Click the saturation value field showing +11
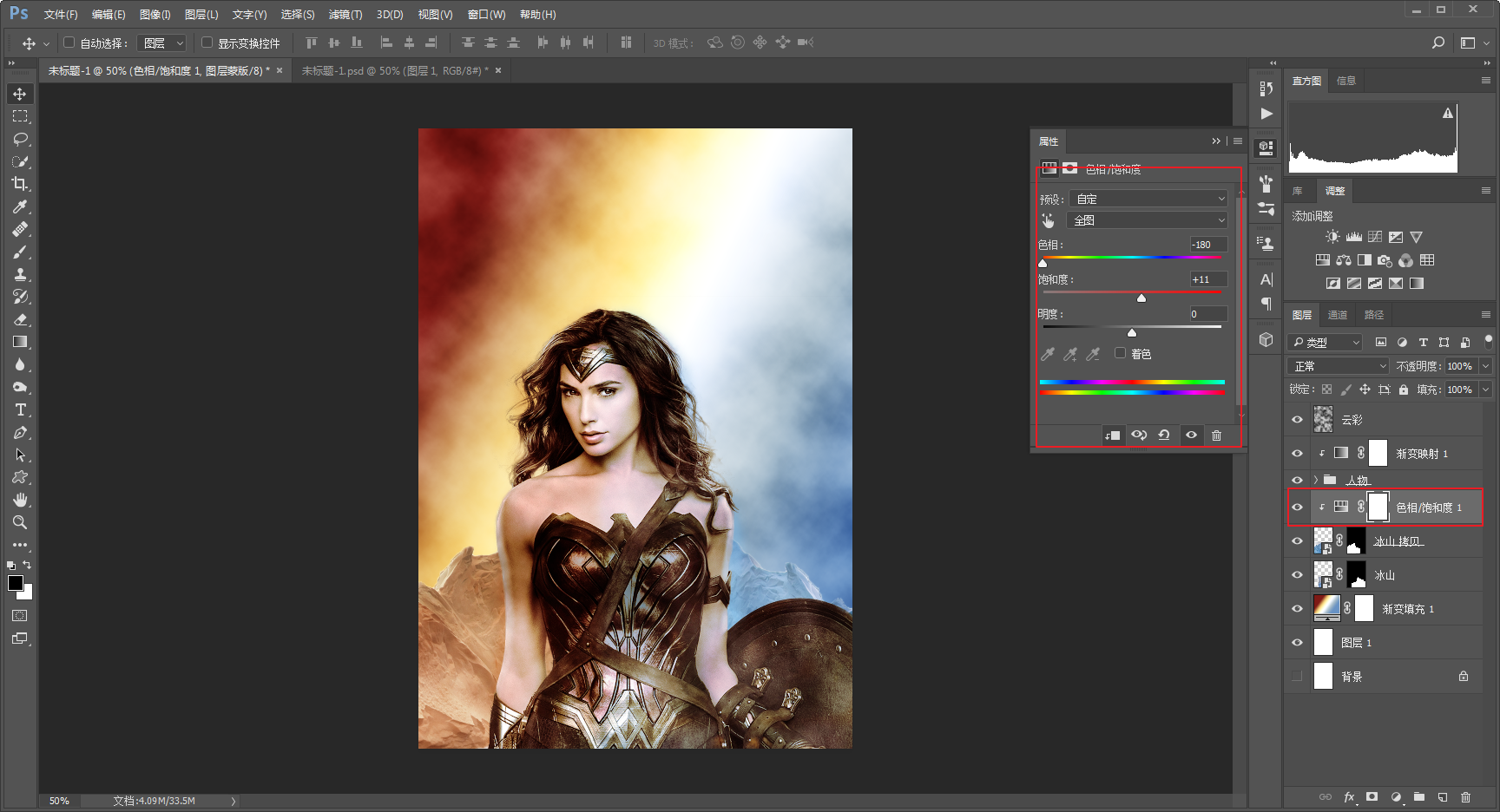 pyautogui.click(x=1208, y=279)
